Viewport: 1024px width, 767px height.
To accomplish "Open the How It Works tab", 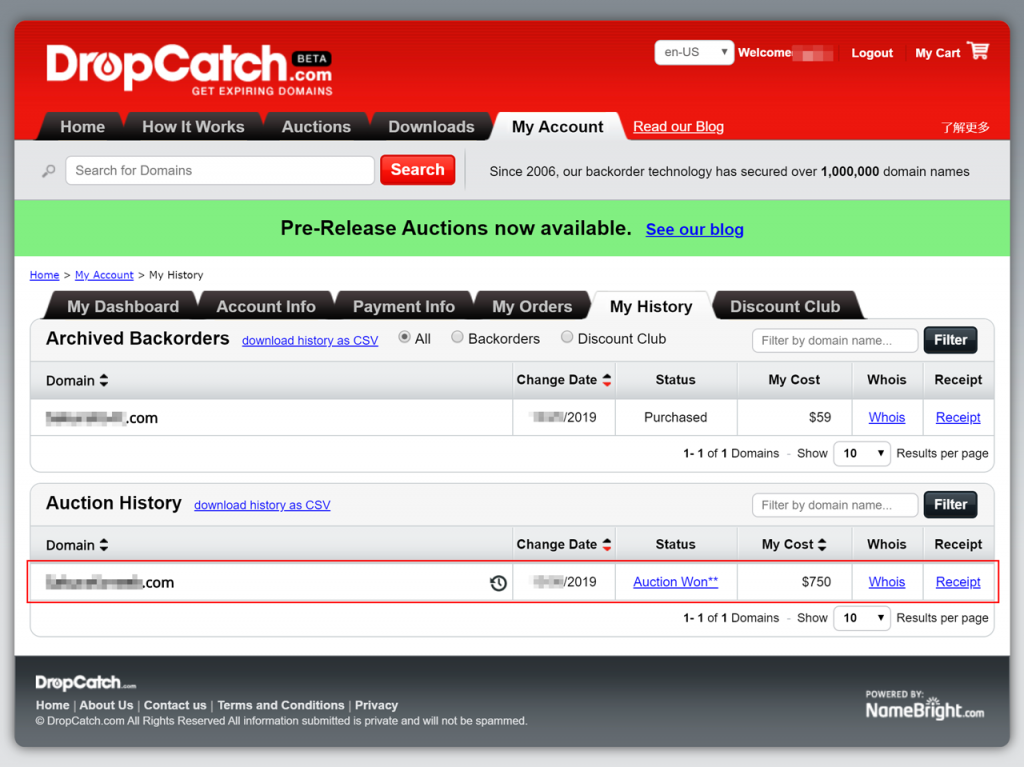I will (x=193, y=127).
